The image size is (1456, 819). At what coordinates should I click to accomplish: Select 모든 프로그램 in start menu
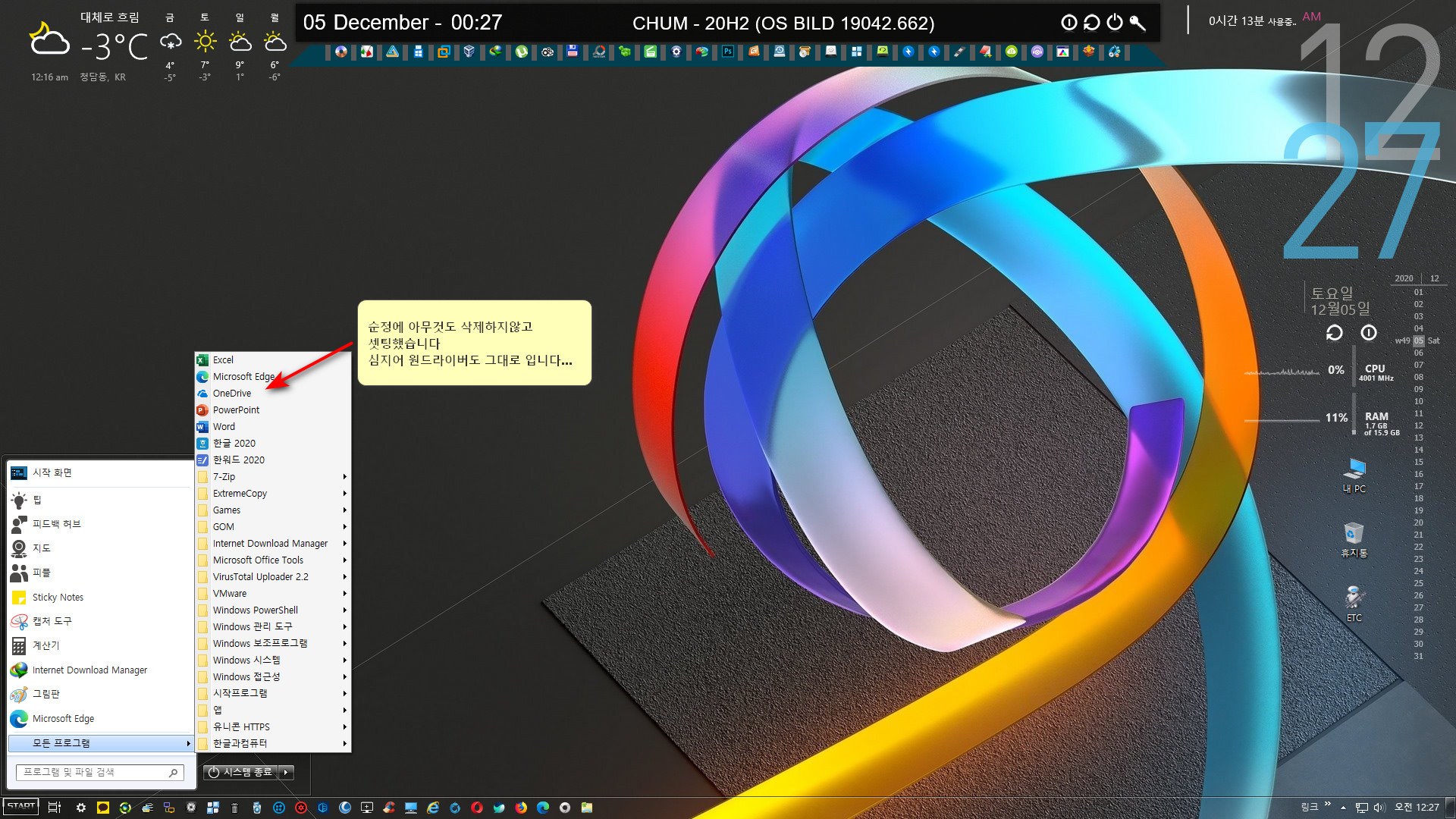(100, 743)
